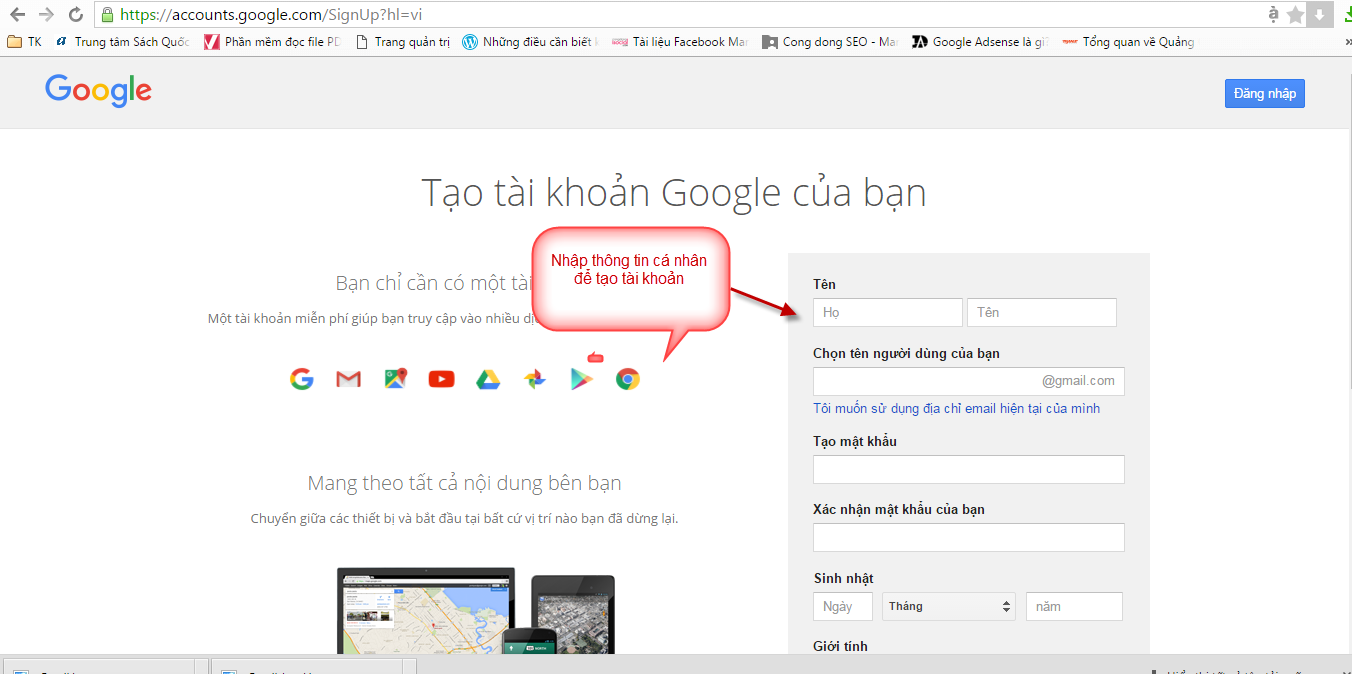Bookmark this page using the star icon
Image resolution: width=1352 pixels, height=674 pixels.
tap(1296, 15)
